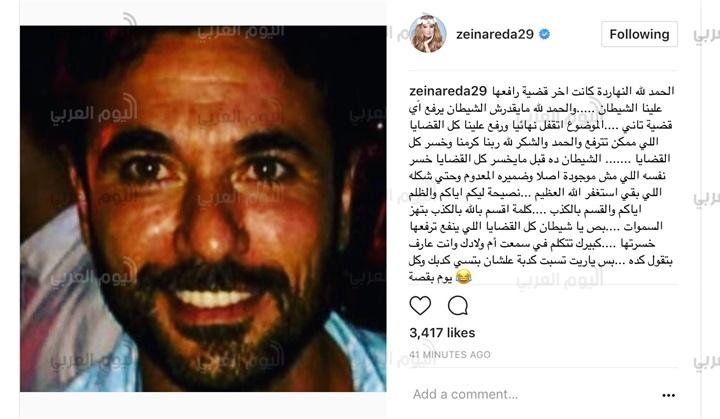Click the partial watermark right of Following button

pos(706,34)
